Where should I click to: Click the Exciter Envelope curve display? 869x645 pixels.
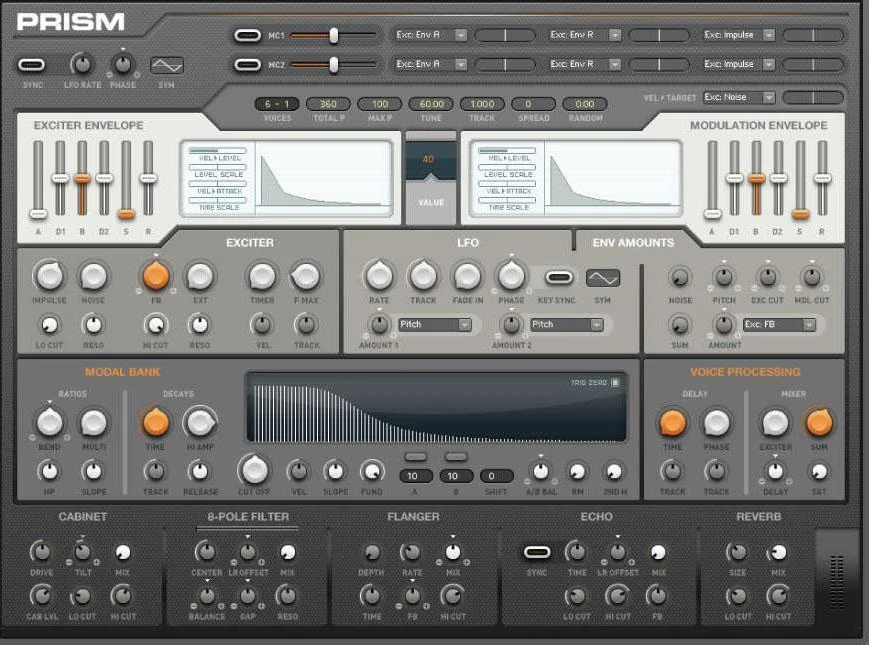tap(323, 178)
